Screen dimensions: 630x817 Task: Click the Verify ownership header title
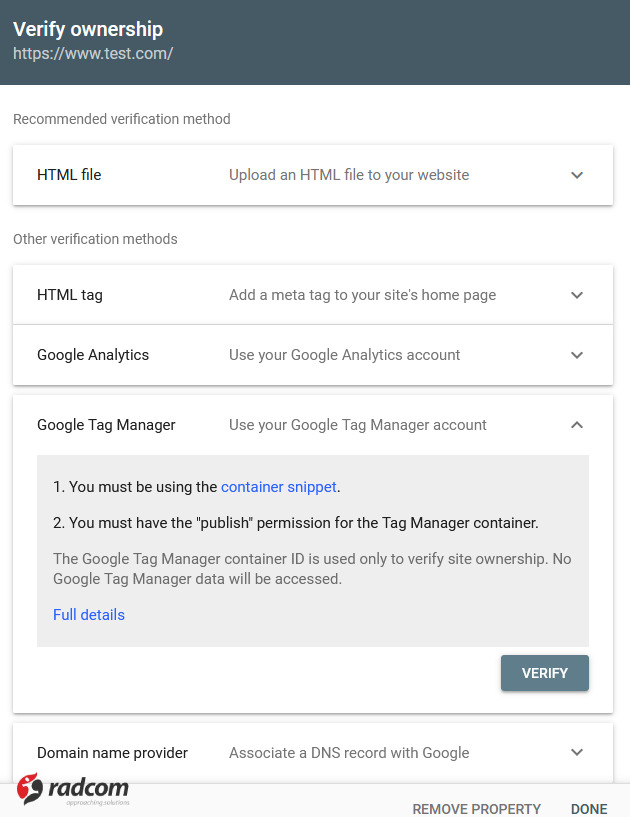(88, 29)
